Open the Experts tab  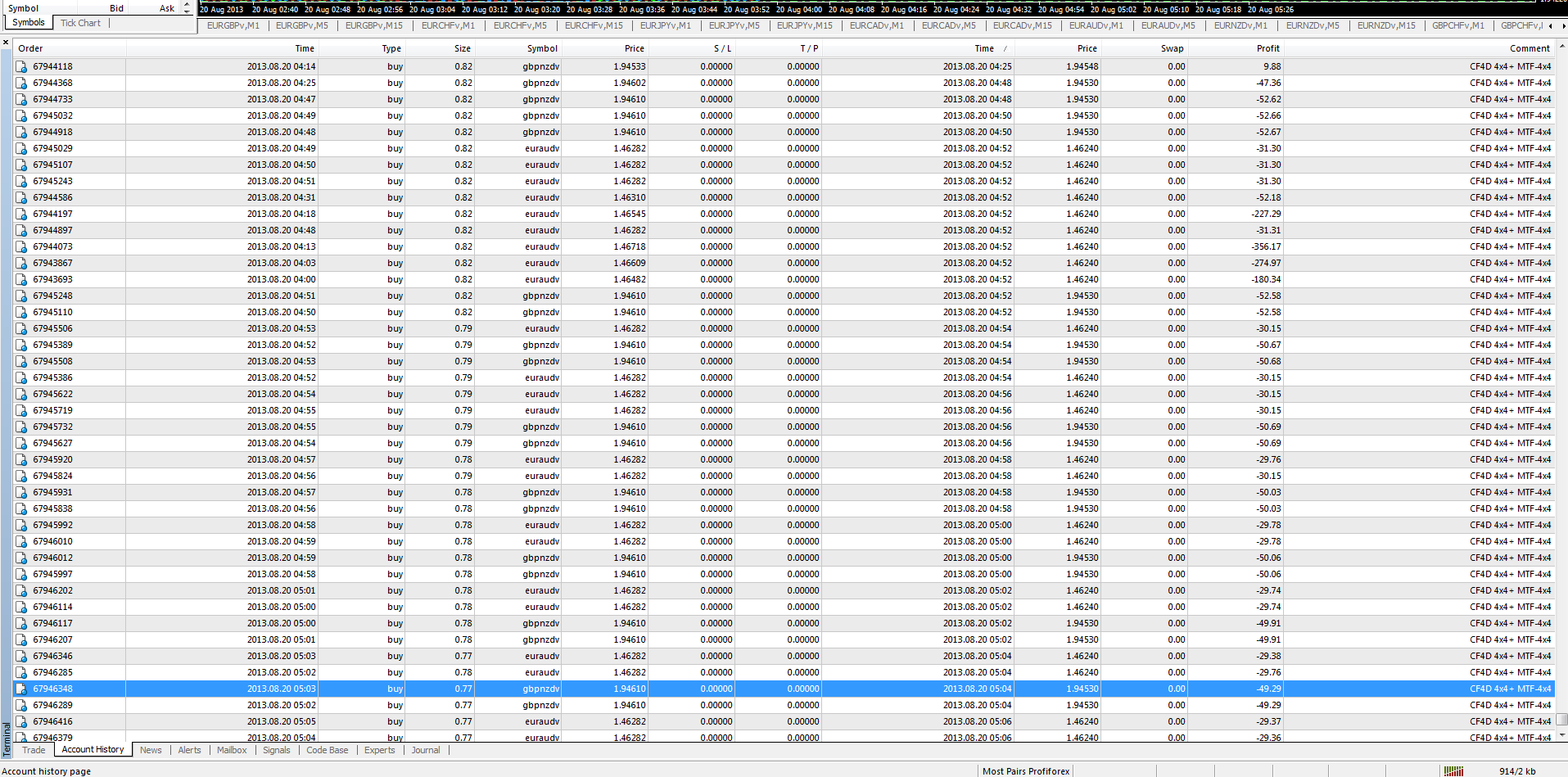(x=379, y=750)
